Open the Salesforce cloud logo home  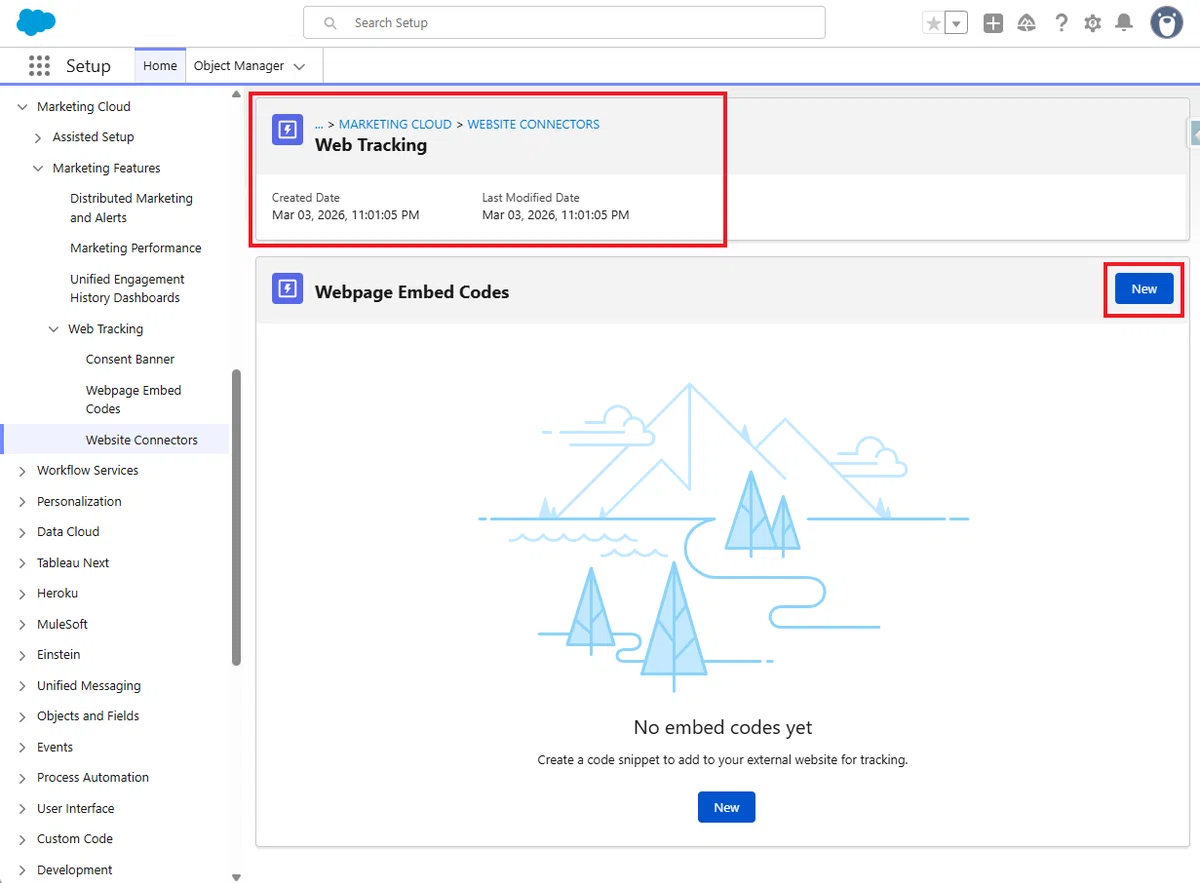(x=36, y=22)
